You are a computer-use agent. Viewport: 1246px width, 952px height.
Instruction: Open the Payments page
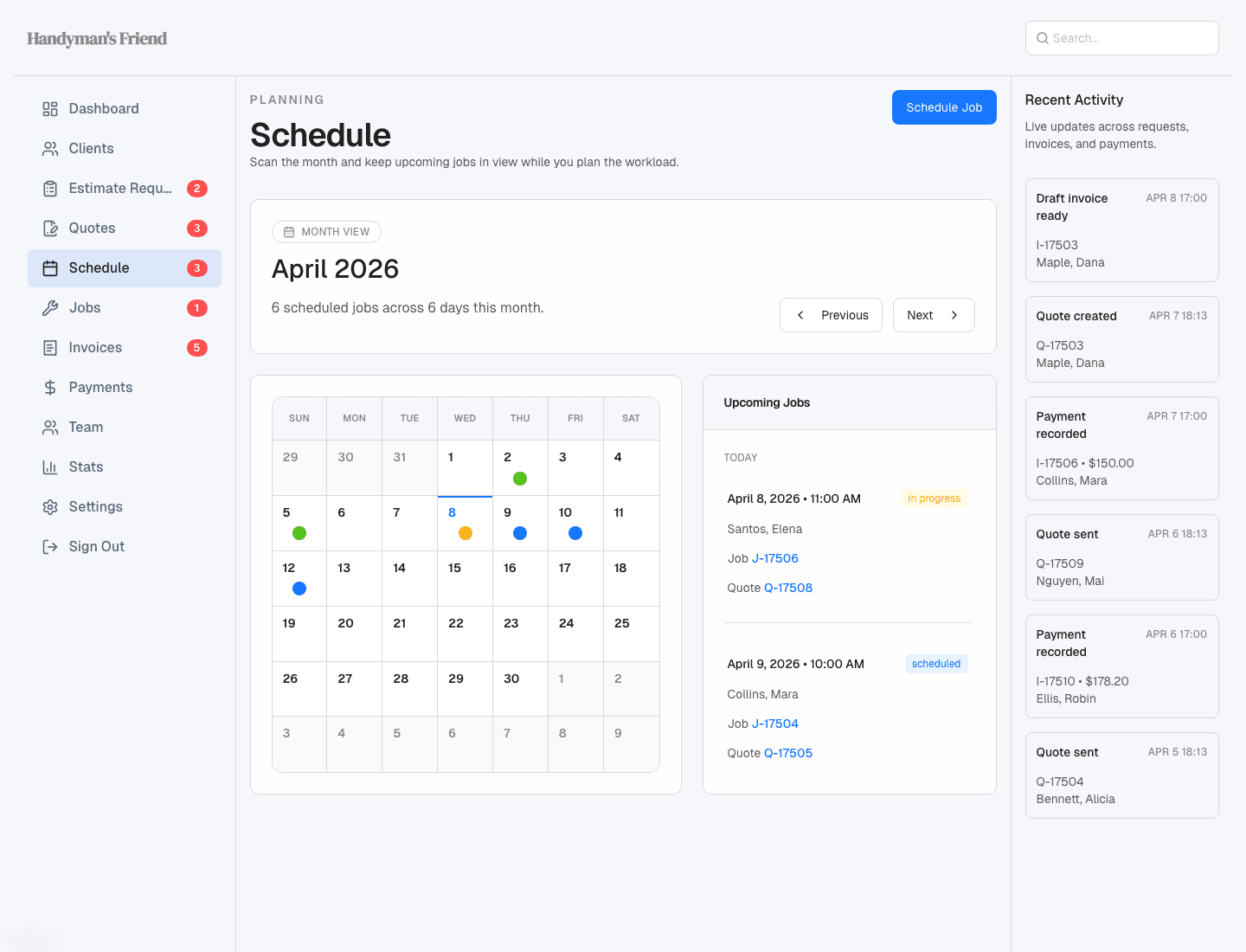pyautogui.click(x=125, y=388)
